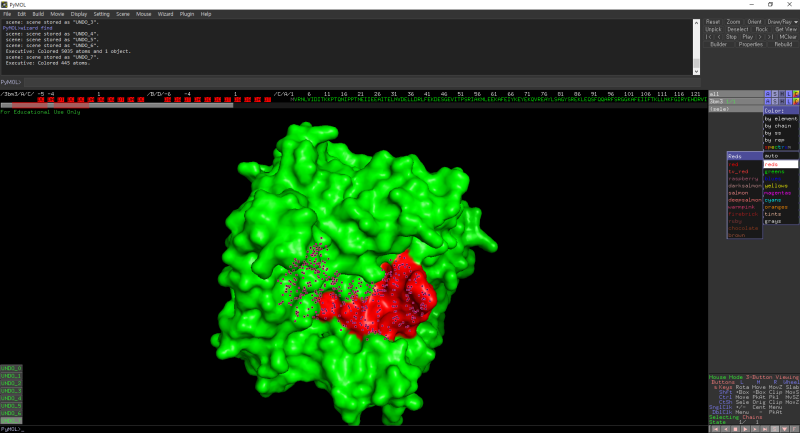
Task: Select 'by chain' in Color menu
Action: 781,125
